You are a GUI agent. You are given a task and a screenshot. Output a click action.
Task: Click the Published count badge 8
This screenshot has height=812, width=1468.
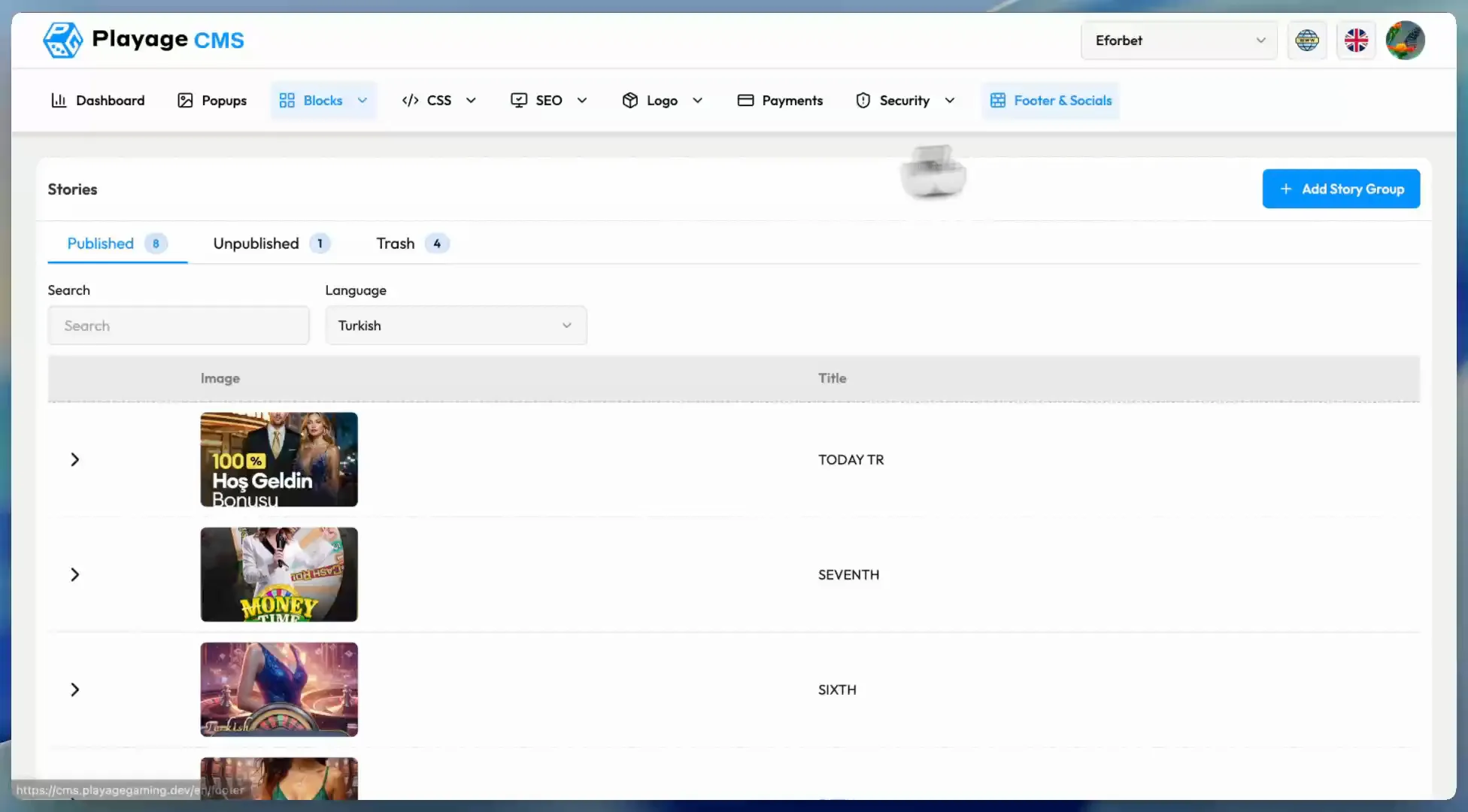[156, 244]
